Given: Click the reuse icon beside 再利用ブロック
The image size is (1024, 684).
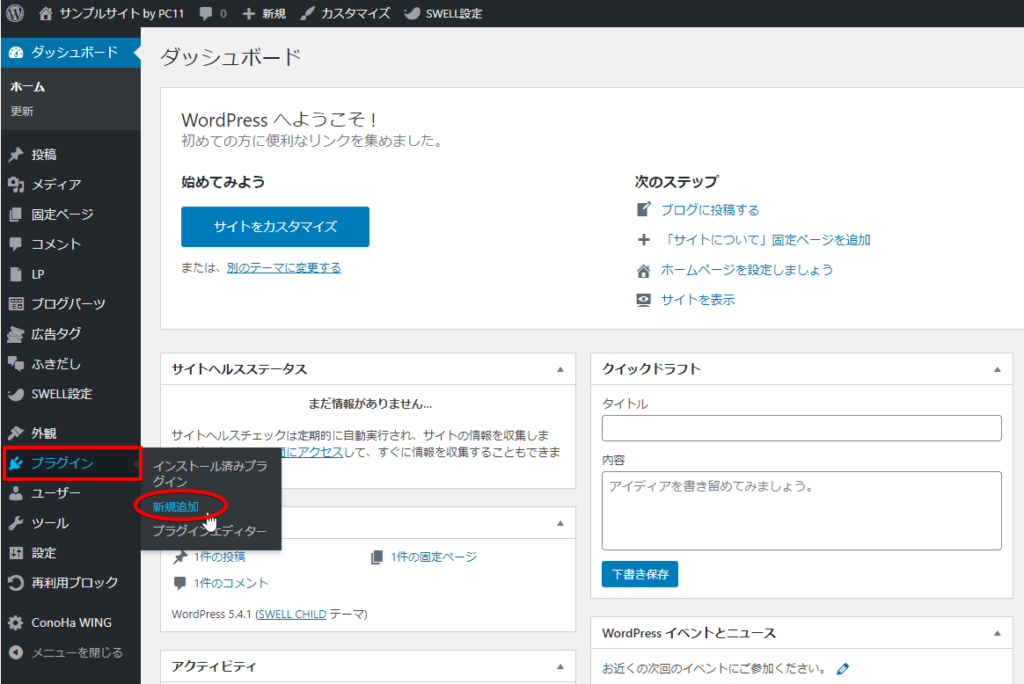Looking at the screenshot, I should point(16,583).
